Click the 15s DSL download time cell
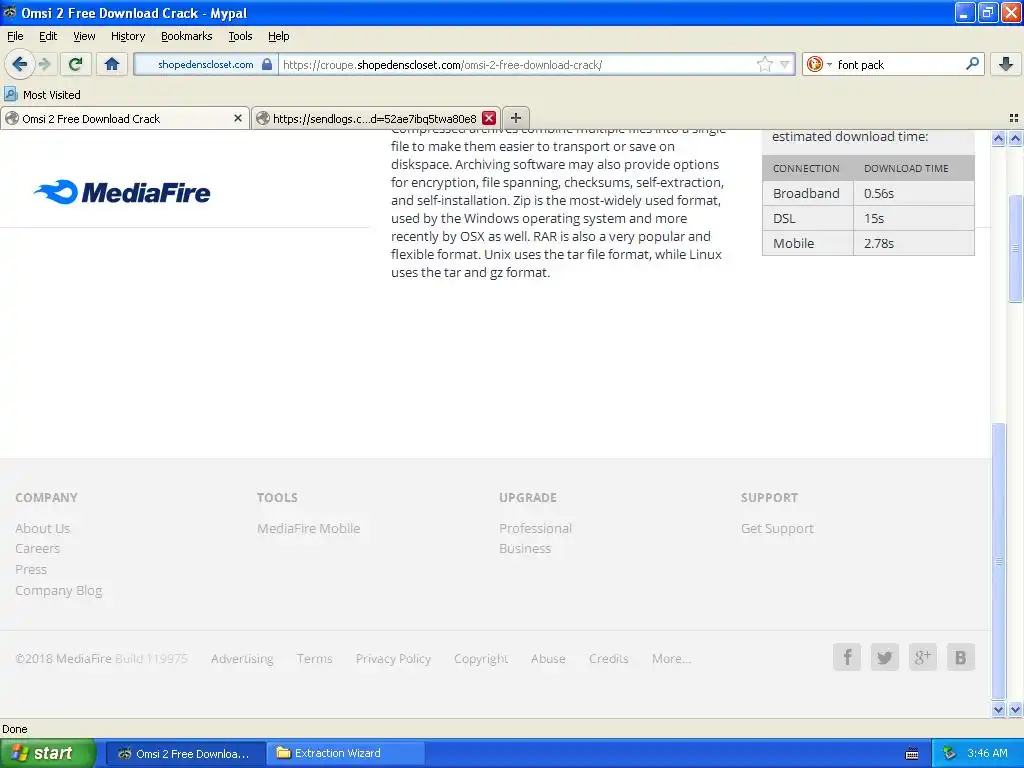The width and height of the screenshot is (1024, 768). tap(914, 218)
